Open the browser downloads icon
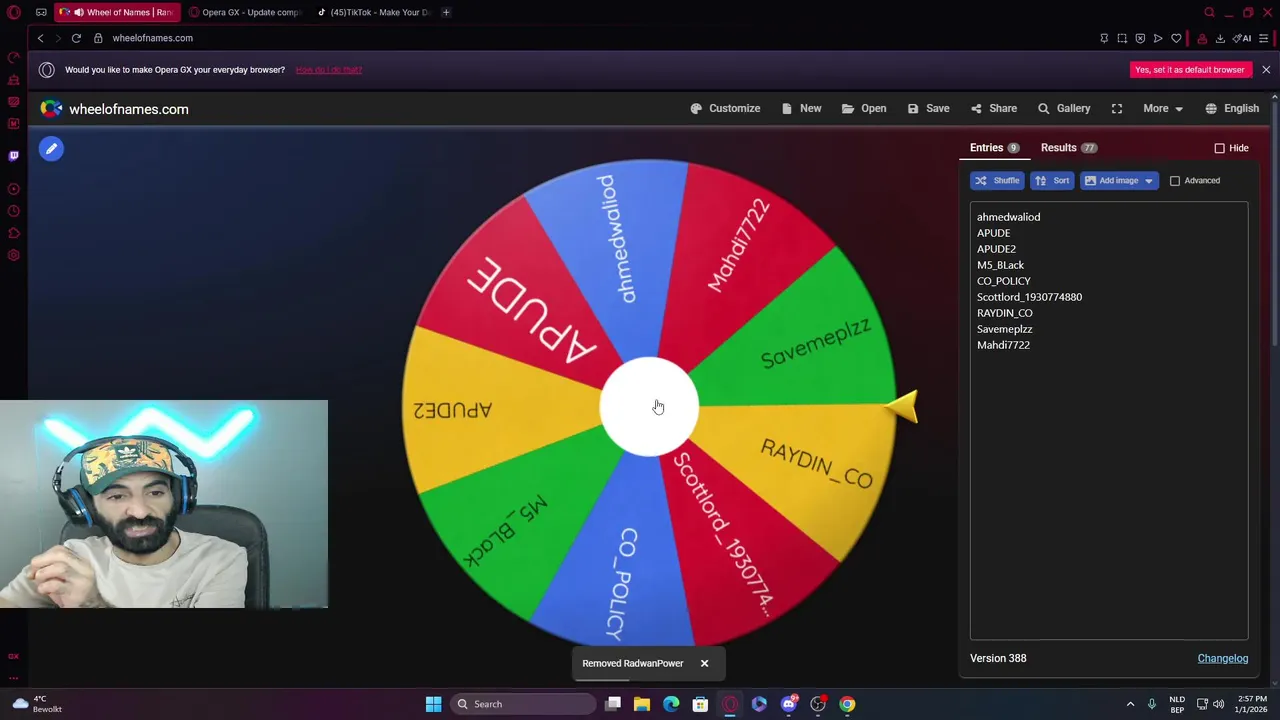This screenshot has height=720, width=1280. [1220, 38]
